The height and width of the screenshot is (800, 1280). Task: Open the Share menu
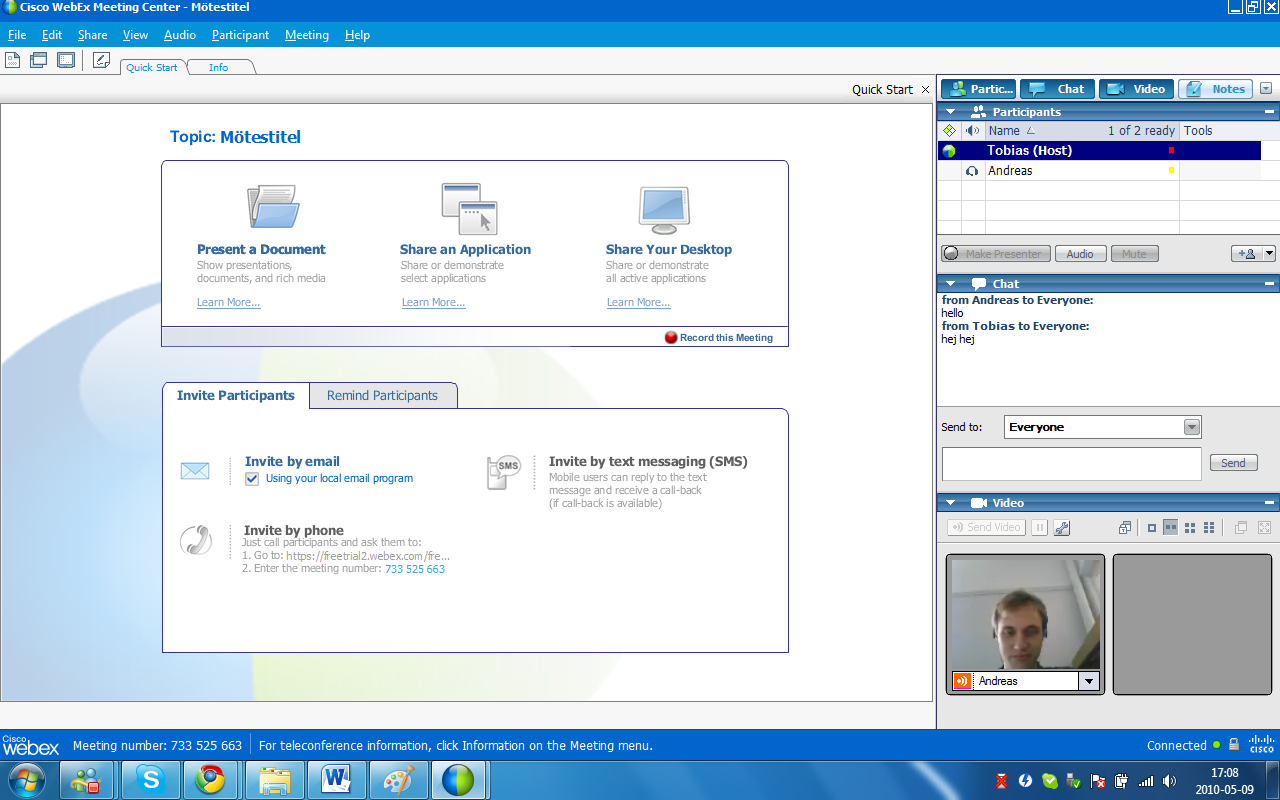point(92,35)
